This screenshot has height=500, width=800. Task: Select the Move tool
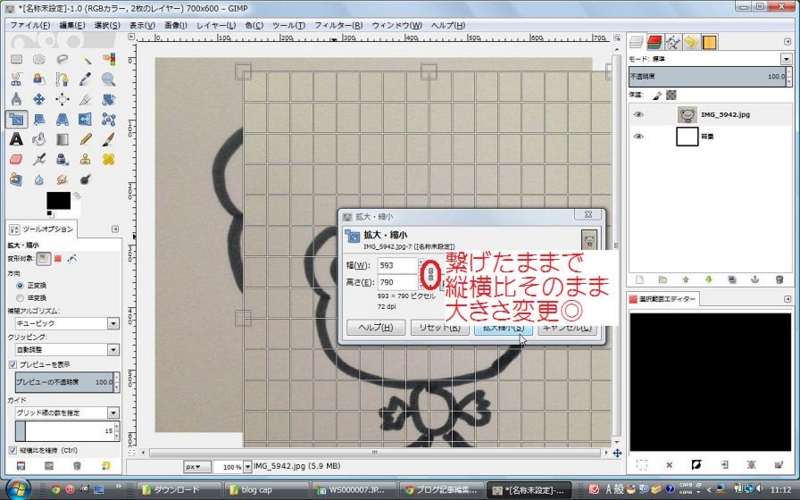[39, 99]
